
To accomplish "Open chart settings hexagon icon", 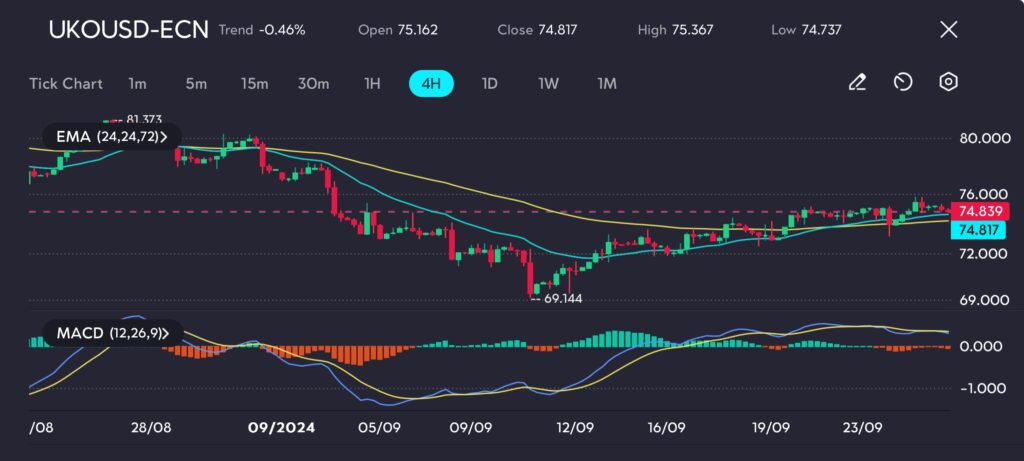I will [949, 83].
